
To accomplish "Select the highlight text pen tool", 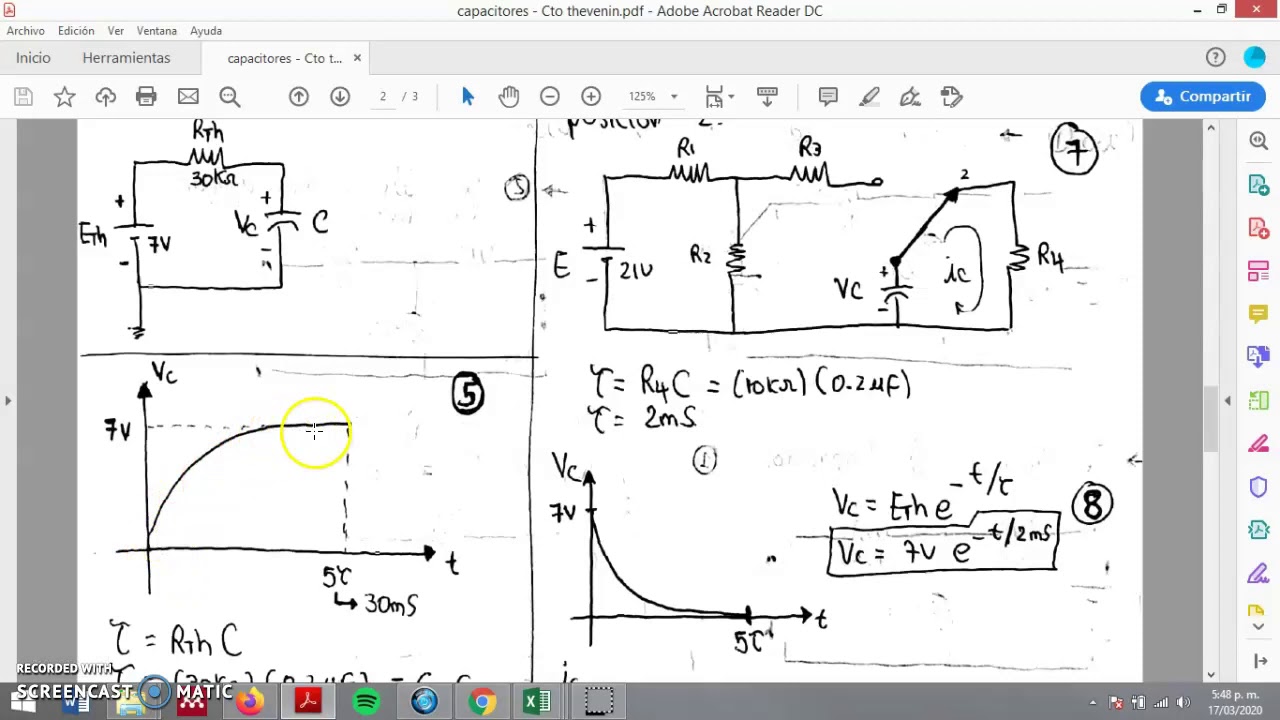I will coord(869,96).
